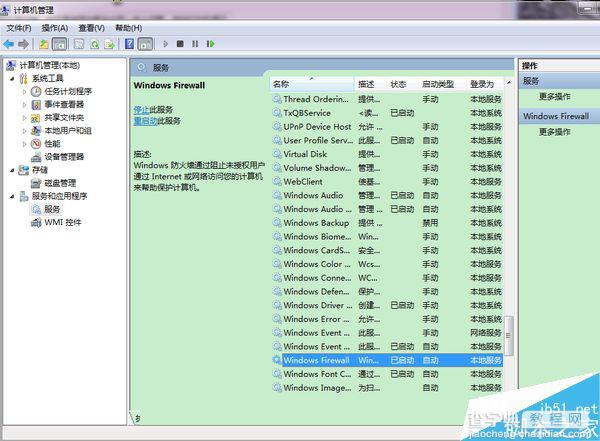Viewport: 600px width, 441px height.
Task: Toggle the show/hide console tree icon
Action: [x=59, y=44]
